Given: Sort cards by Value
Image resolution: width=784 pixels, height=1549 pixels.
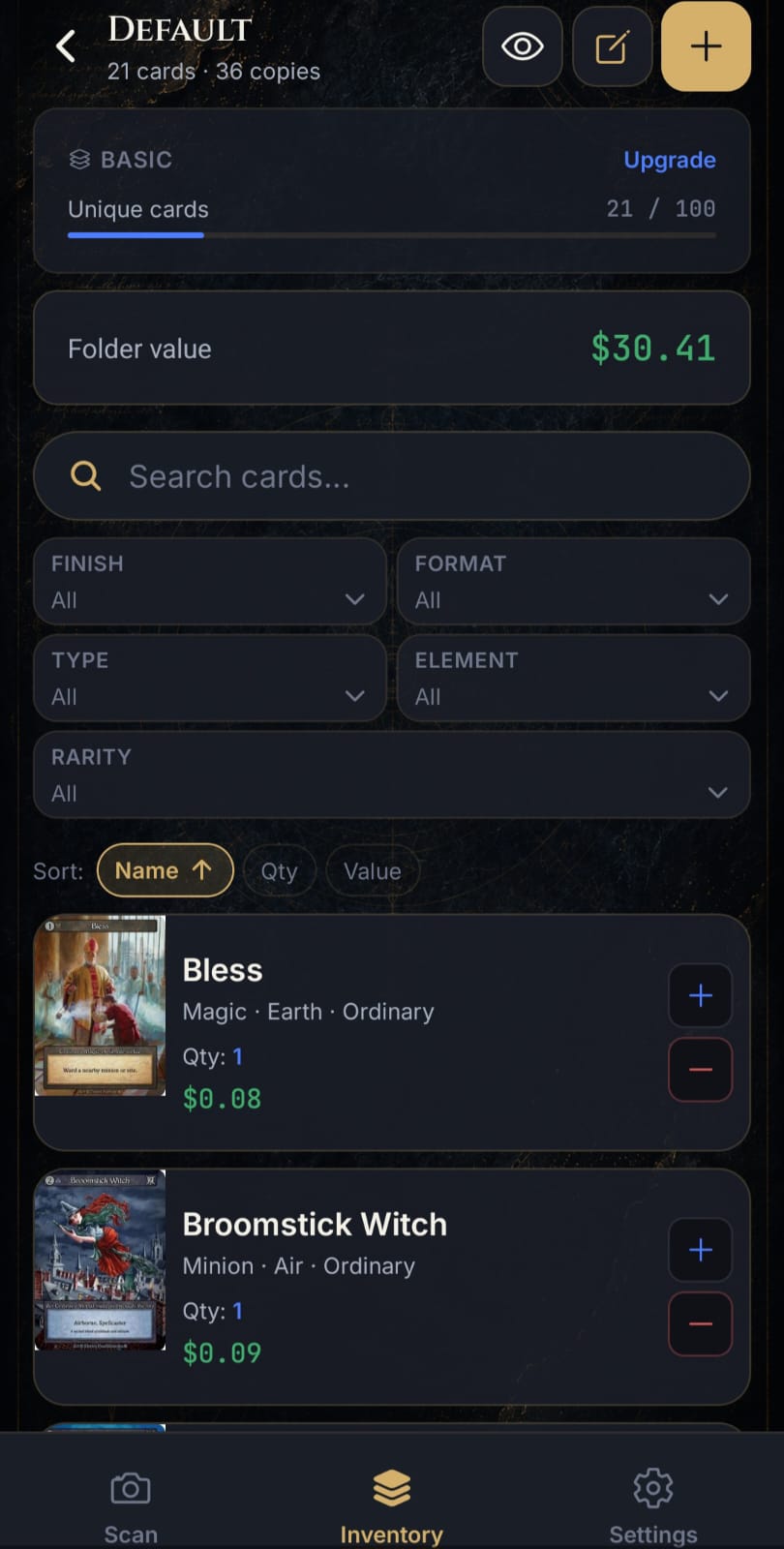Looking at the screenshot, I should [x=373, y=870].
